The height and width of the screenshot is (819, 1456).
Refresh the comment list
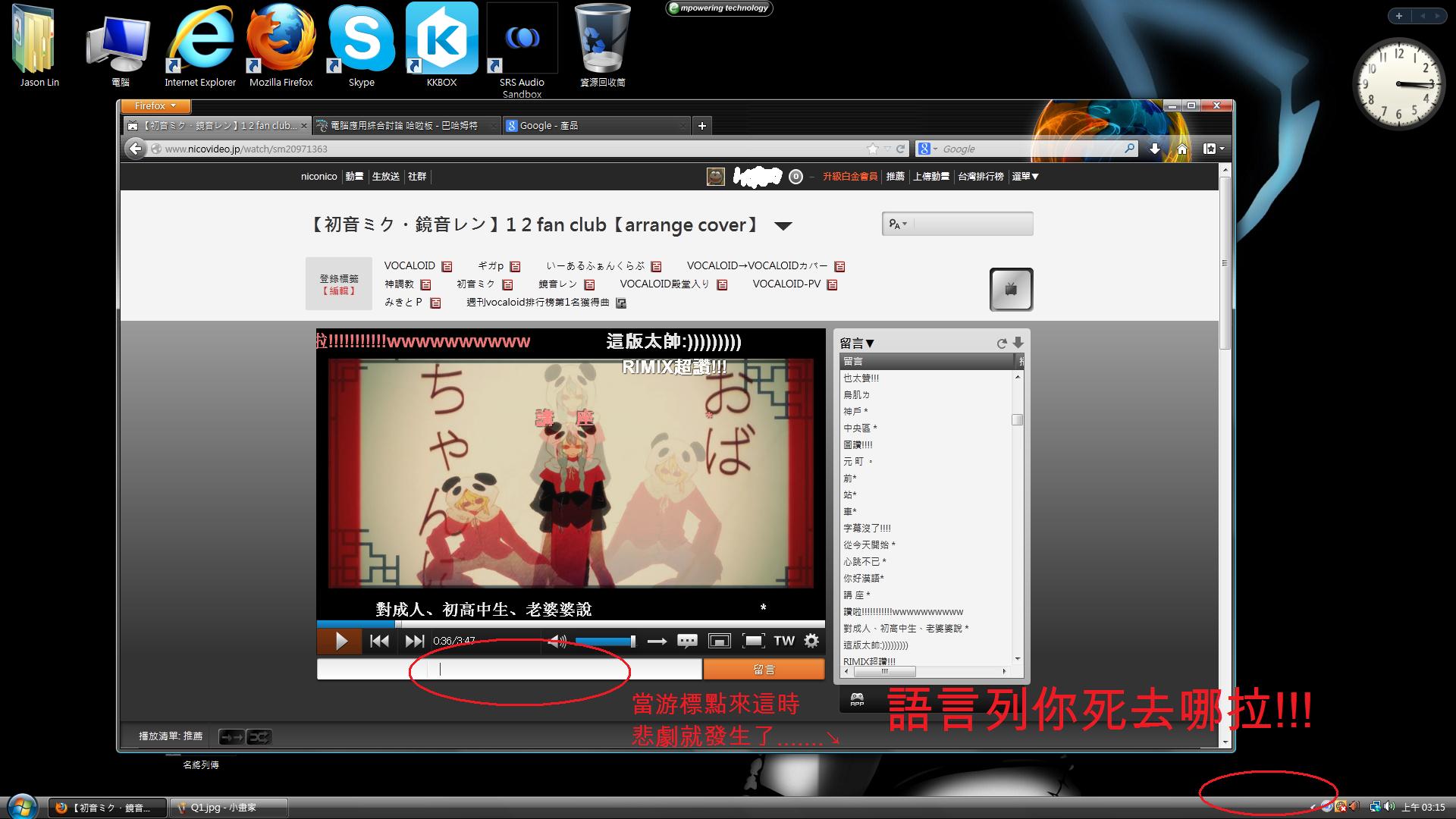tap(1001, 344)
